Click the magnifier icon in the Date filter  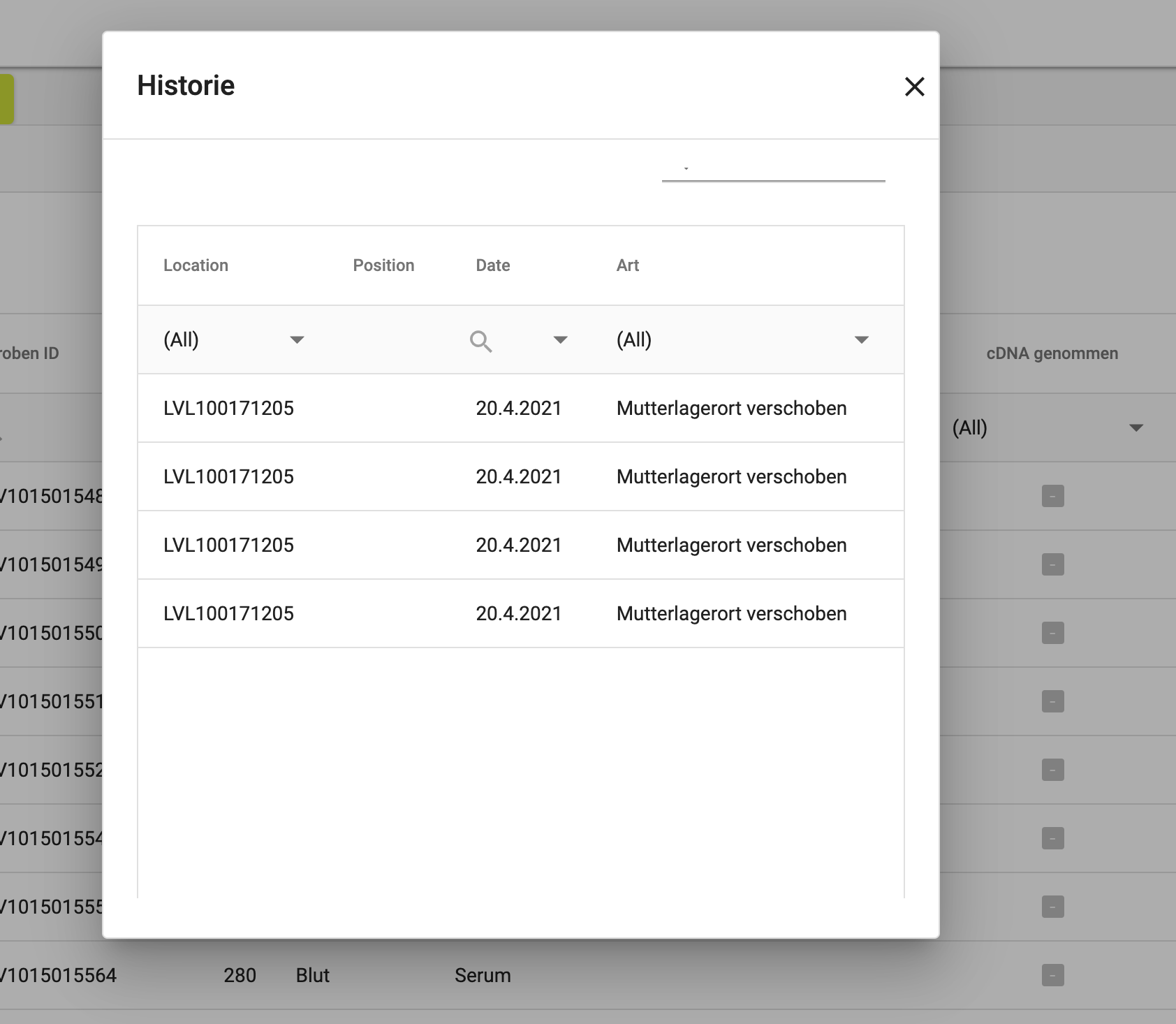480,341
